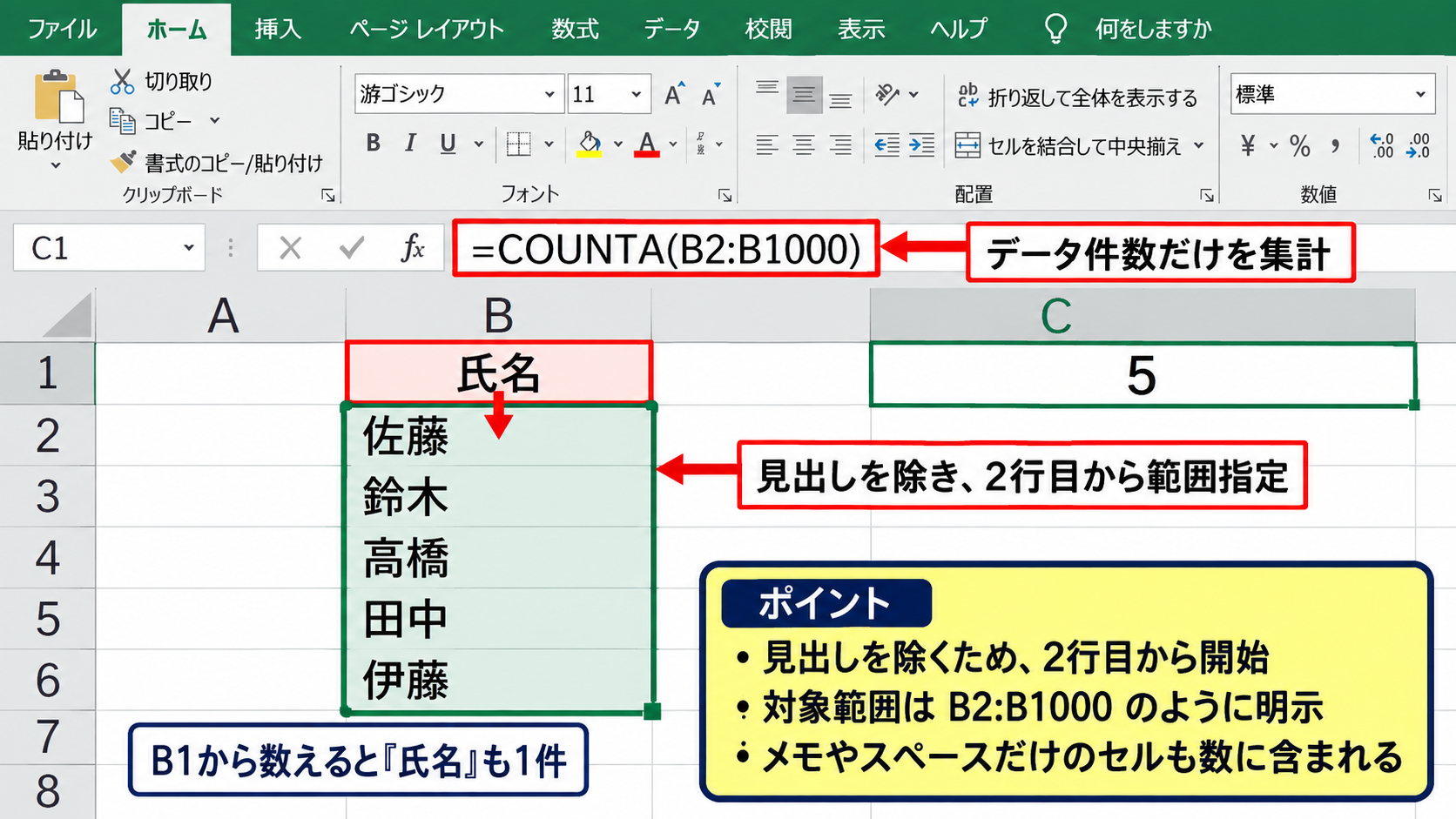Open font group dialog launcher
The width and height of the screenshot is (1456, 819).
(725, 195)
